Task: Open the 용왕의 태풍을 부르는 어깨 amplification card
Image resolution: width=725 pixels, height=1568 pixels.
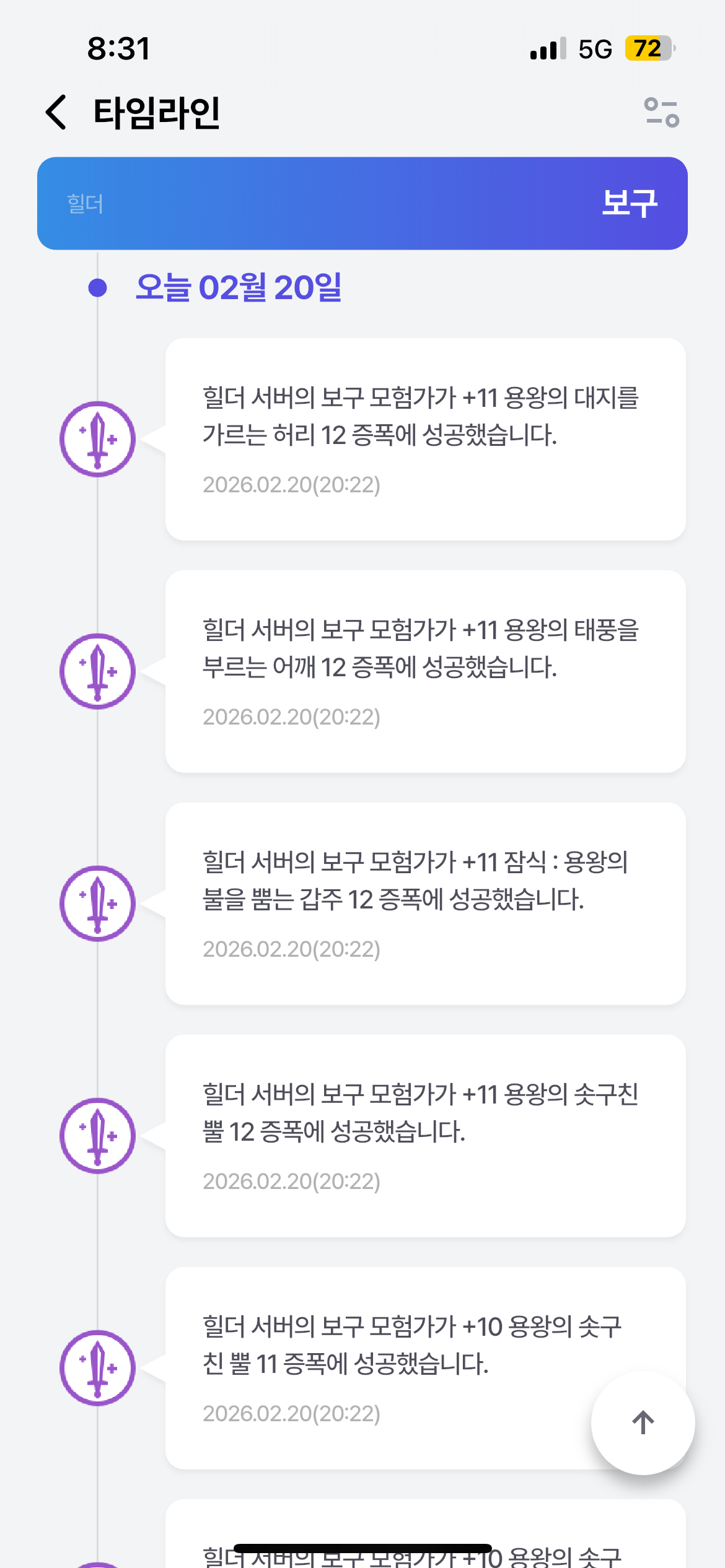Action: click(425, 671)
